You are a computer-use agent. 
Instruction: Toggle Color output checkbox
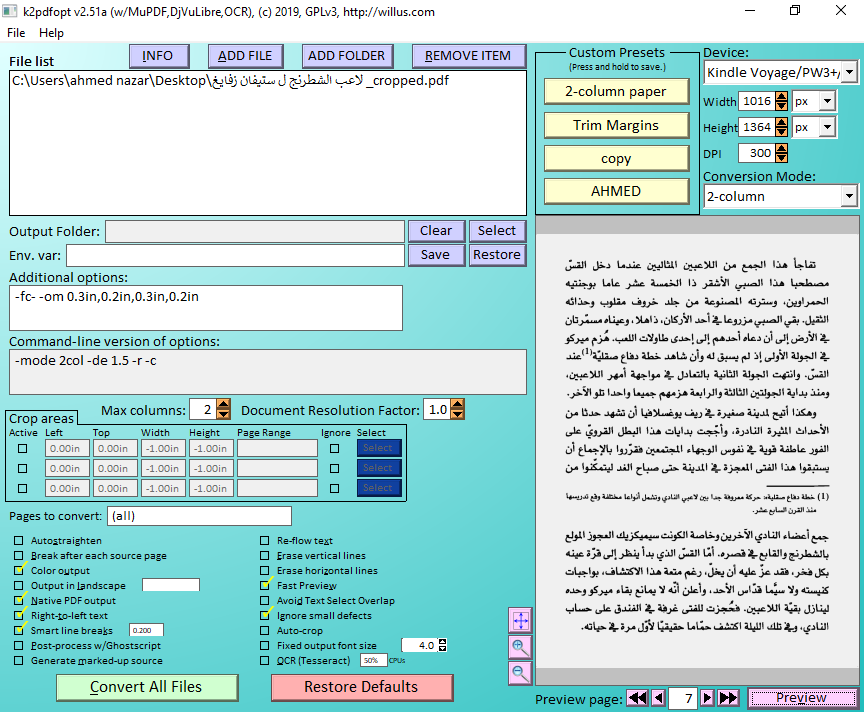(x=19, y=570)
